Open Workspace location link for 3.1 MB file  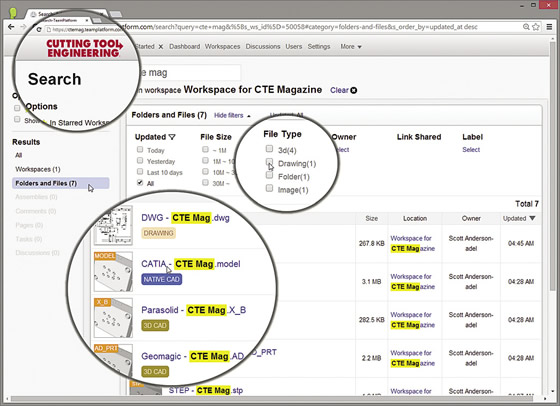412,282
